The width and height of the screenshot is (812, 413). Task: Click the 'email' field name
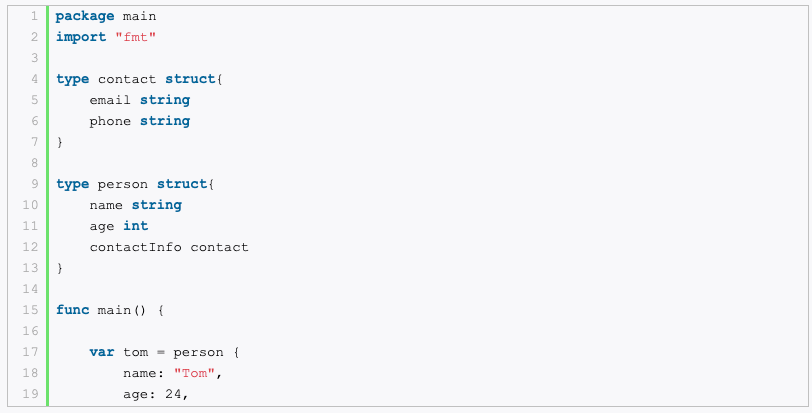pyautogui.click(x=110, y=100)
